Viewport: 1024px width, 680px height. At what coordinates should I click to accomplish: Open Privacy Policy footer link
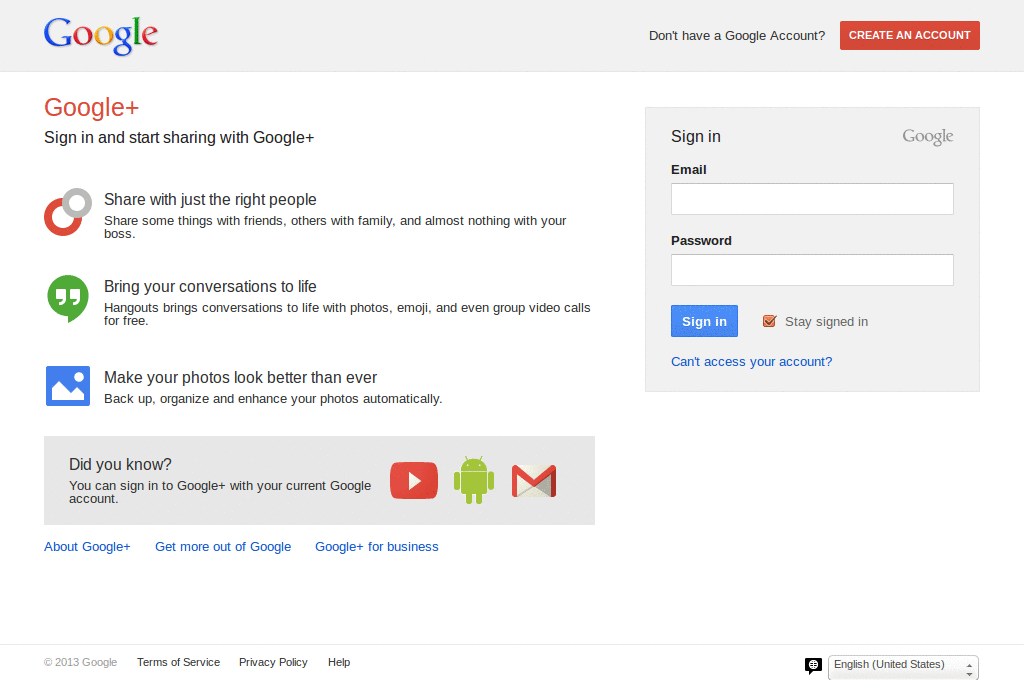coord(273,662)
